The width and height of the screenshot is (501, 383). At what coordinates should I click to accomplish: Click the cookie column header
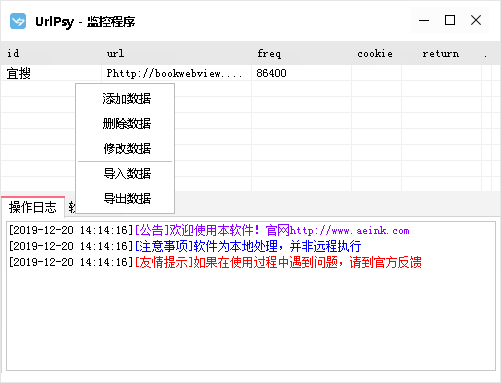[x=377, y=53]
